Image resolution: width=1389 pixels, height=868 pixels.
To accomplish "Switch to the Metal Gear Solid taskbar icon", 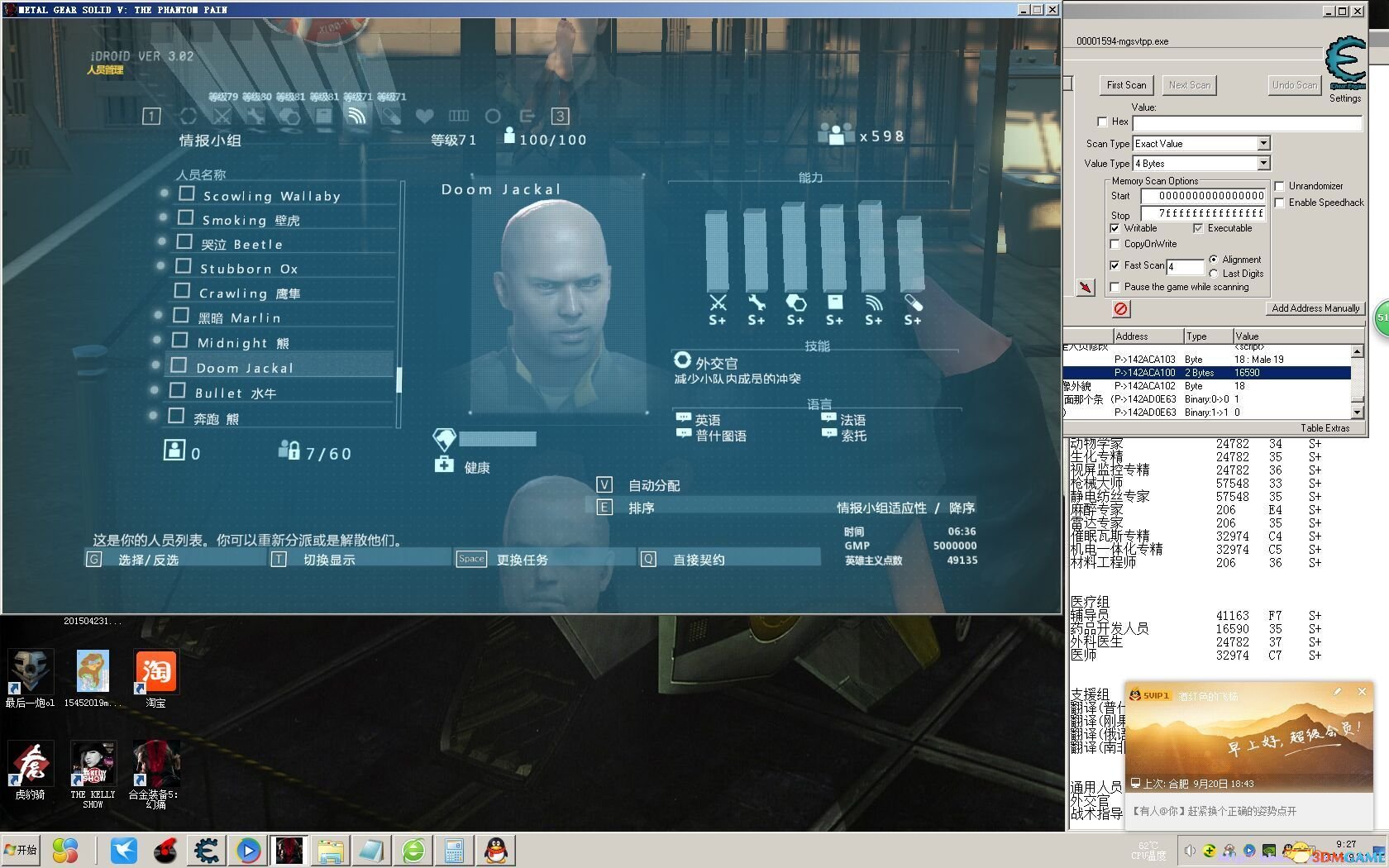I will coord(289,851).
